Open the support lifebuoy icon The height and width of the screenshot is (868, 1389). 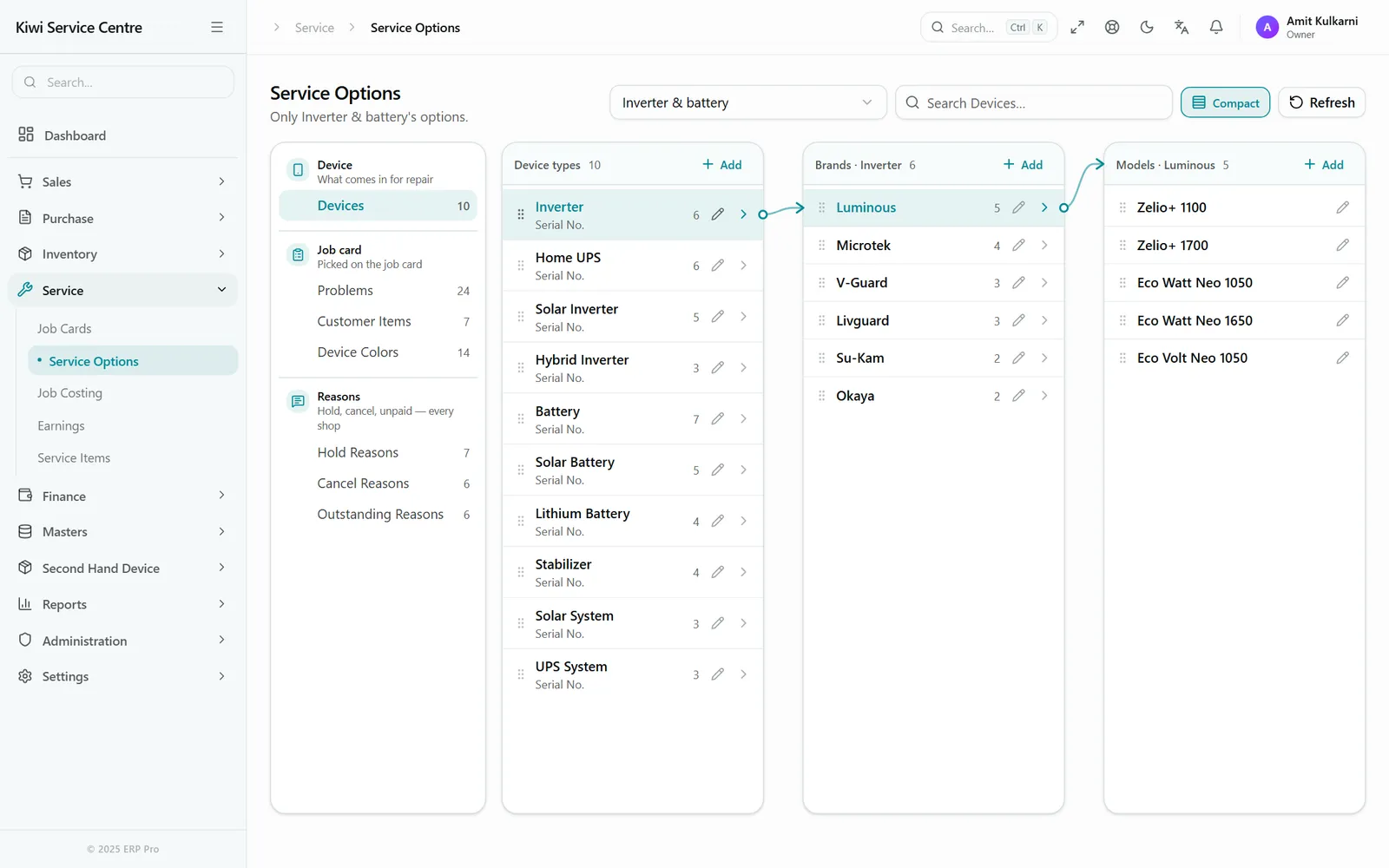point(1112,28)
